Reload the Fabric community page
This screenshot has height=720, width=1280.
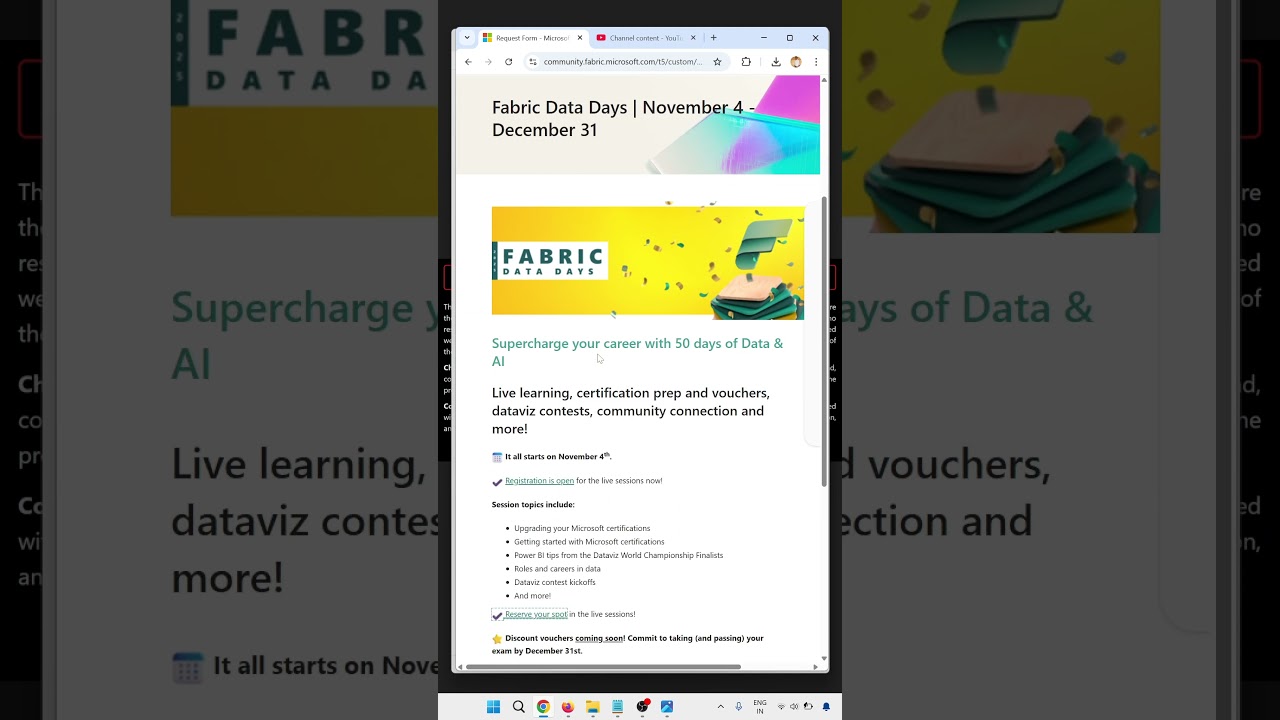click(508, 62)
